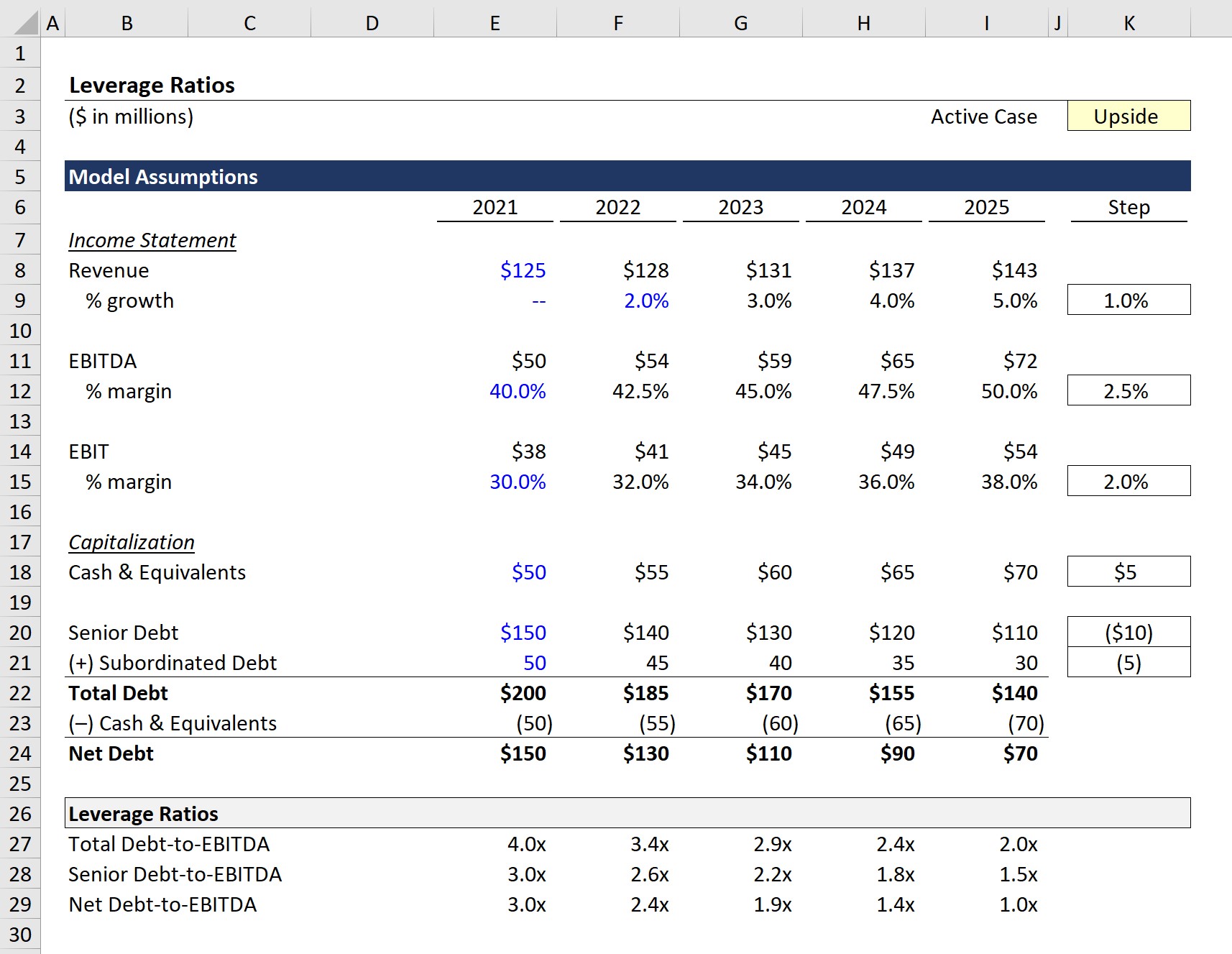Image resolution: width=1232 pixels, height=954 pixels.
Task: Select the yellow Upside case cell
Action: 1127,116
